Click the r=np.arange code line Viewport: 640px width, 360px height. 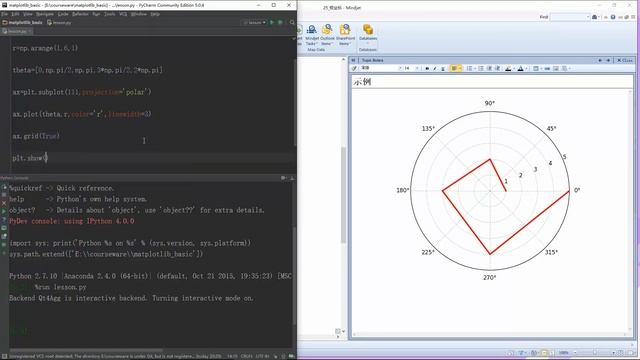(45, 48)
